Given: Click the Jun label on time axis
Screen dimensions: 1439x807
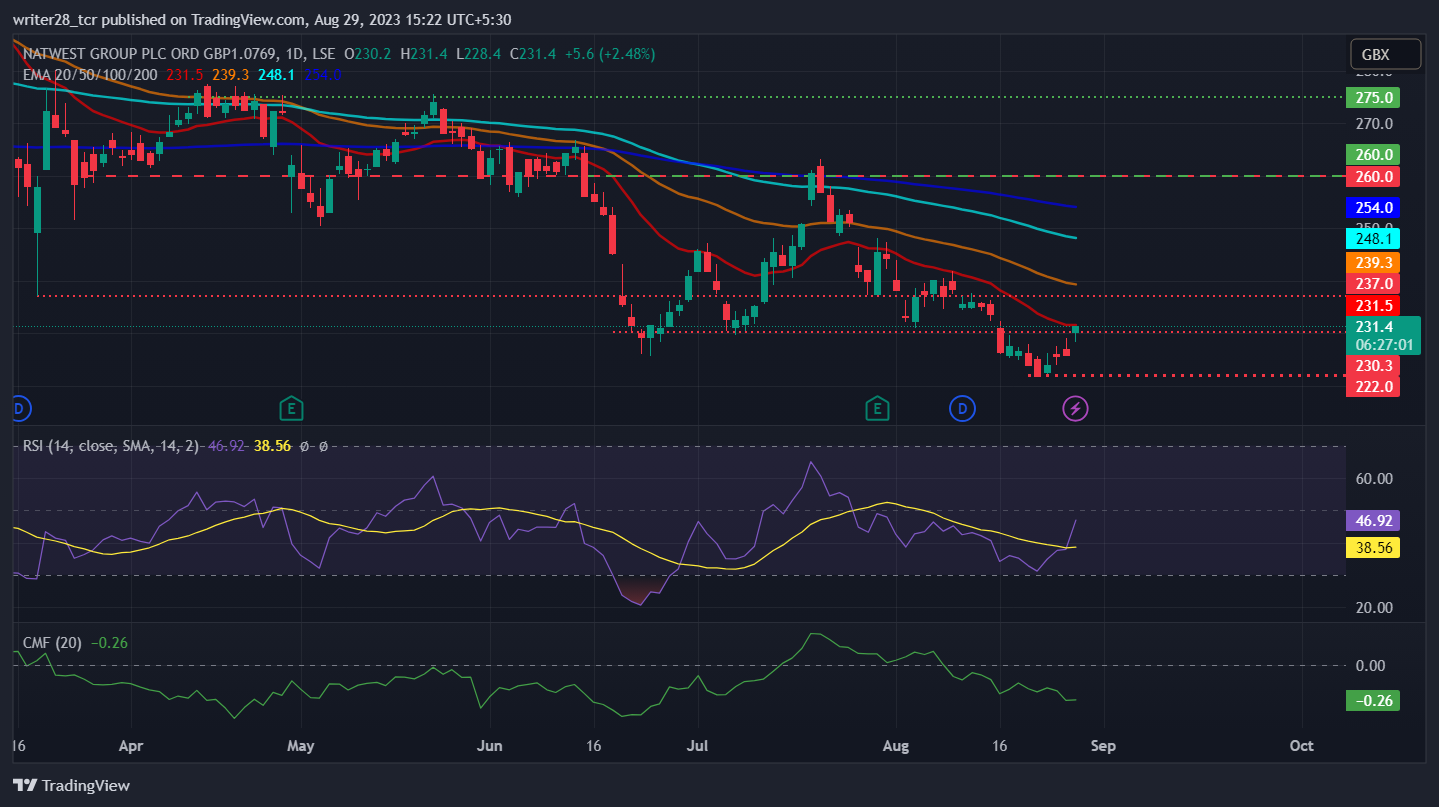Looking at the screenshot, I should (x=490, y=746).
